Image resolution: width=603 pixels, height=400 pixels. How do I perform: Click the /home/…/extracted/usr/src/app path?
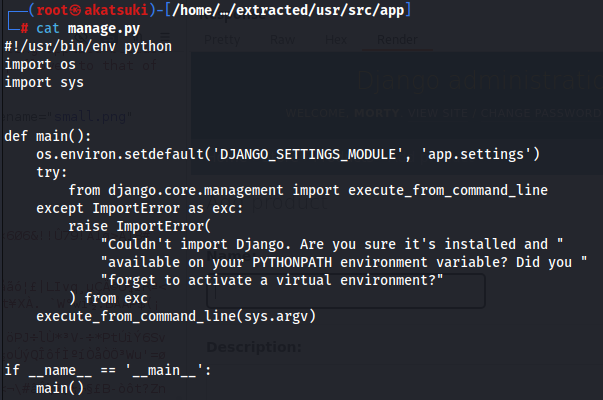pos(288,10)
